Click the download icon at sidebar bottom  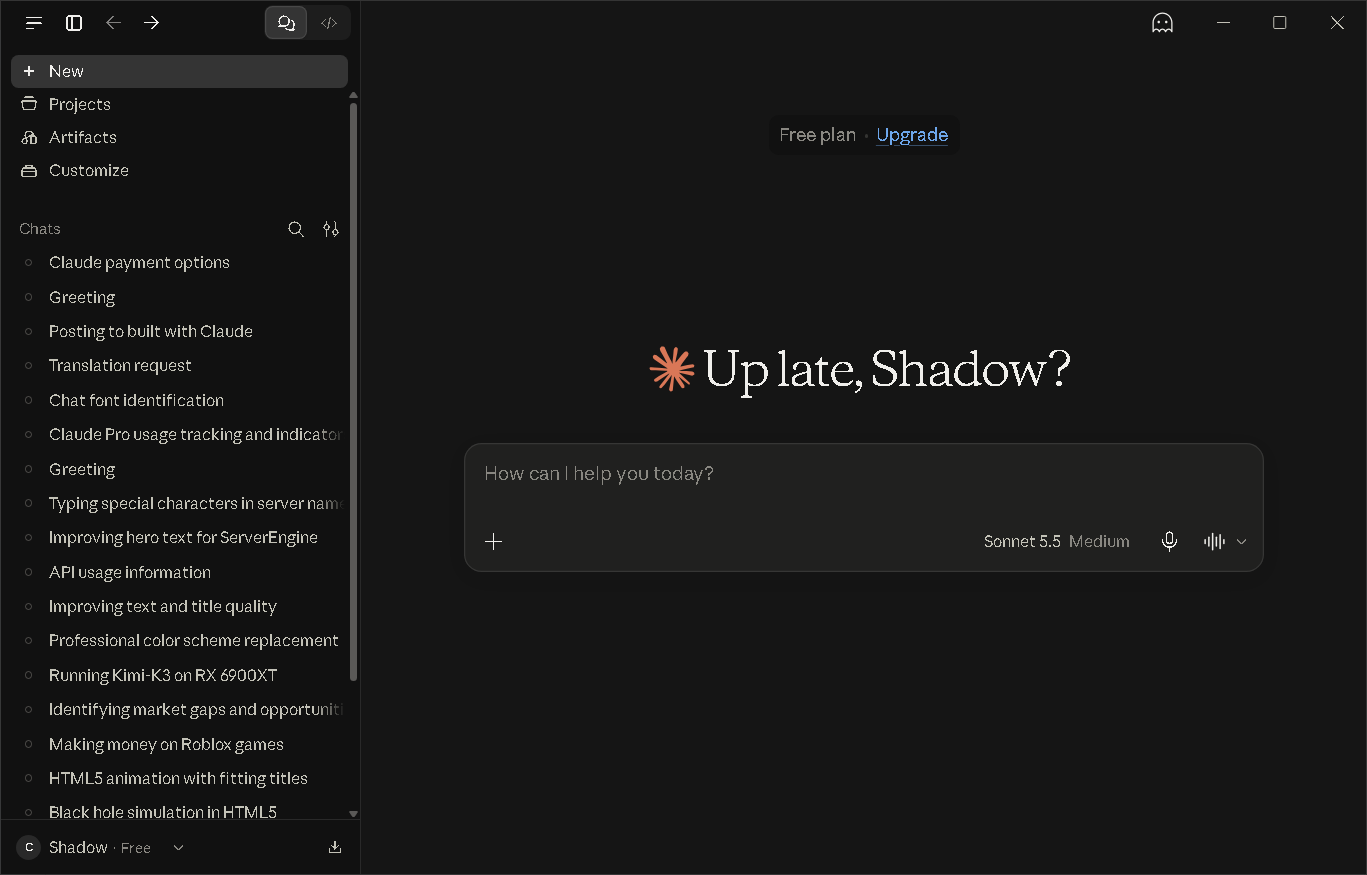pos(335,847)
